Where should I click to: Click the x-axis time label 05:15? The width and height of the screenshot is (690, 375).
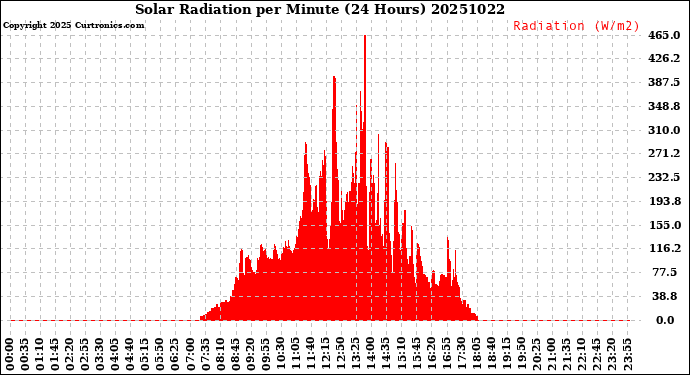tap(146, 355)
